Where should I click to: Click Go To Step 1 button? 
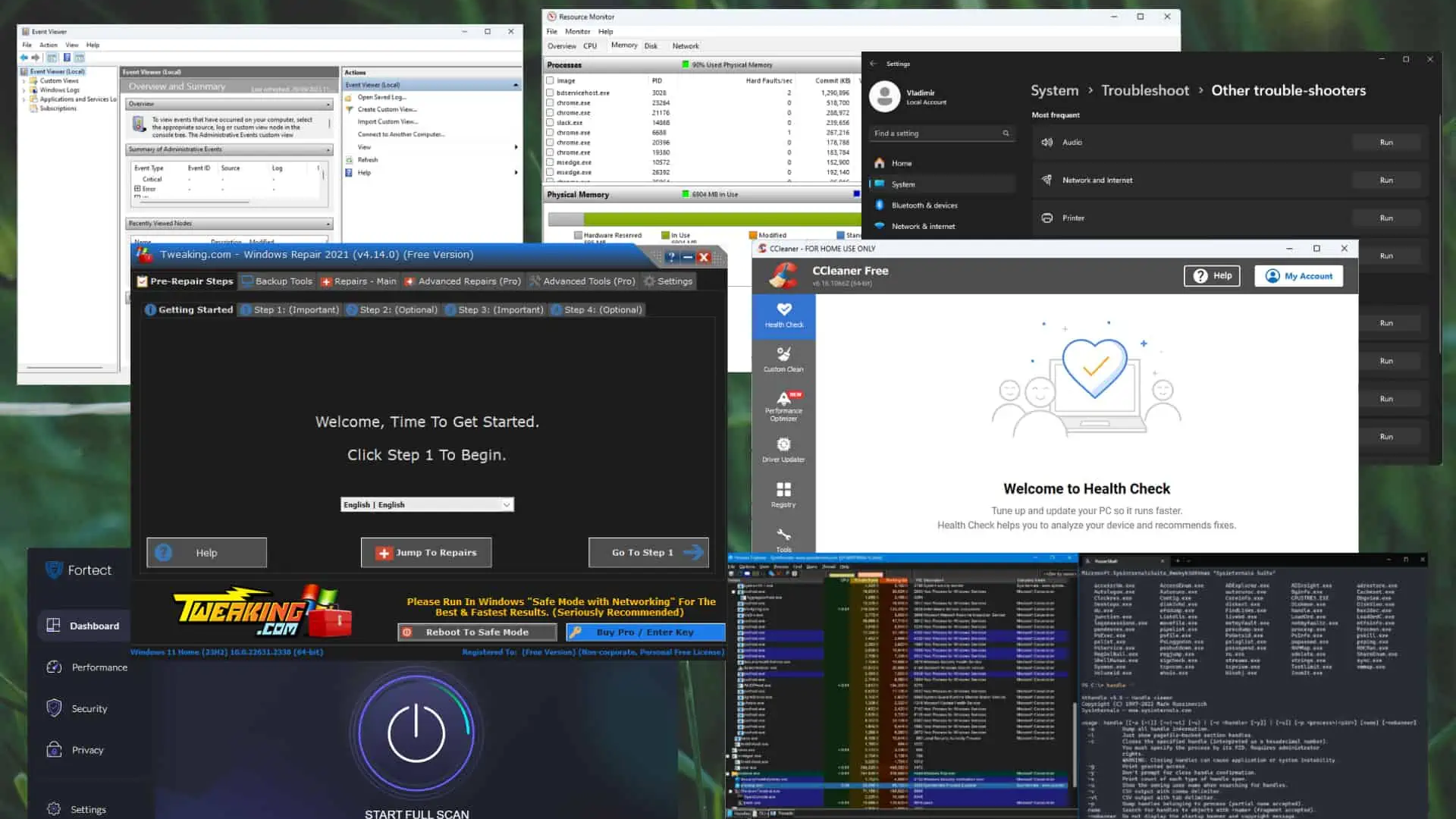pyautogui.click(x=649, y=553)
